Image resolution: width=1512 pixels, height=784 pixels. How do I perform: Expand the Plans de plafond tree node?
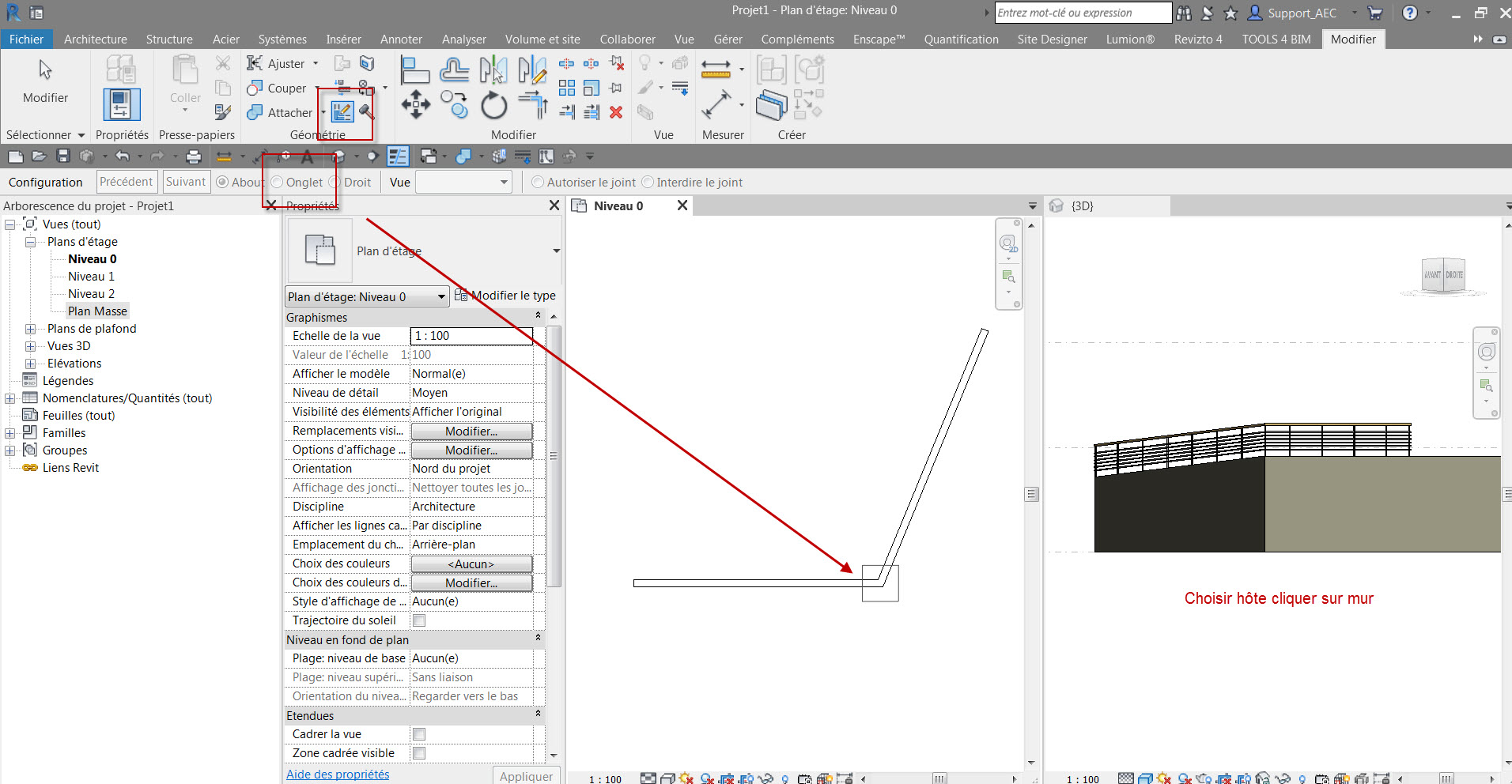30,329
